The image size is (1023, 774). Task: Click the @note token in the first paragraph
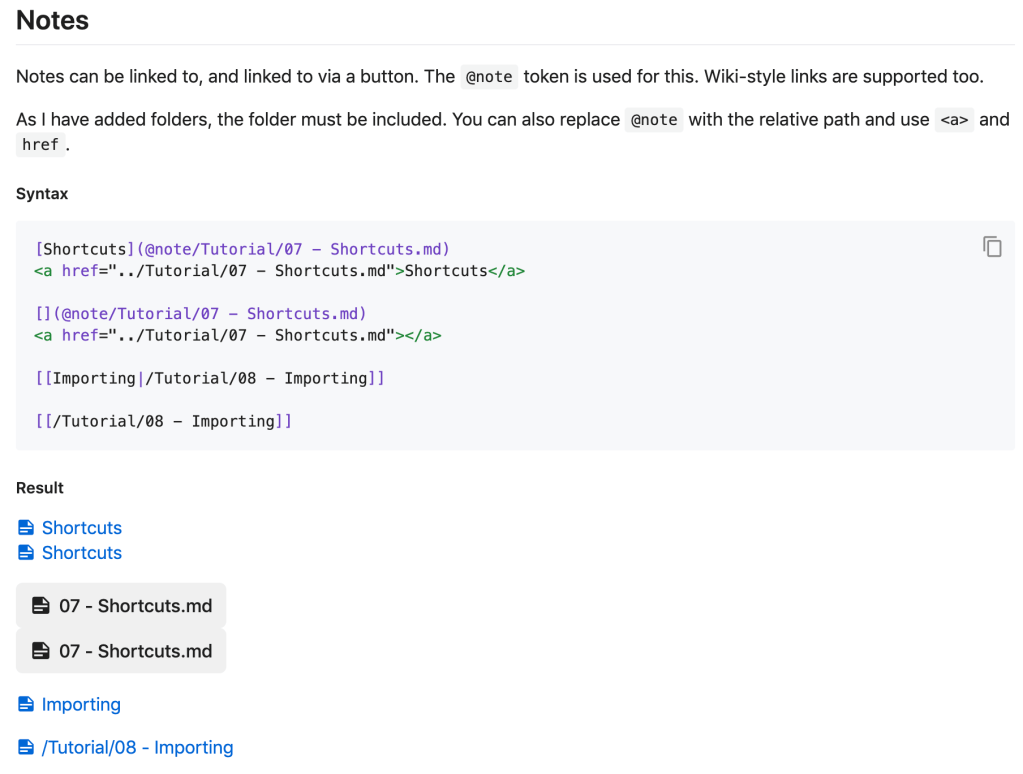pos(489,77)
